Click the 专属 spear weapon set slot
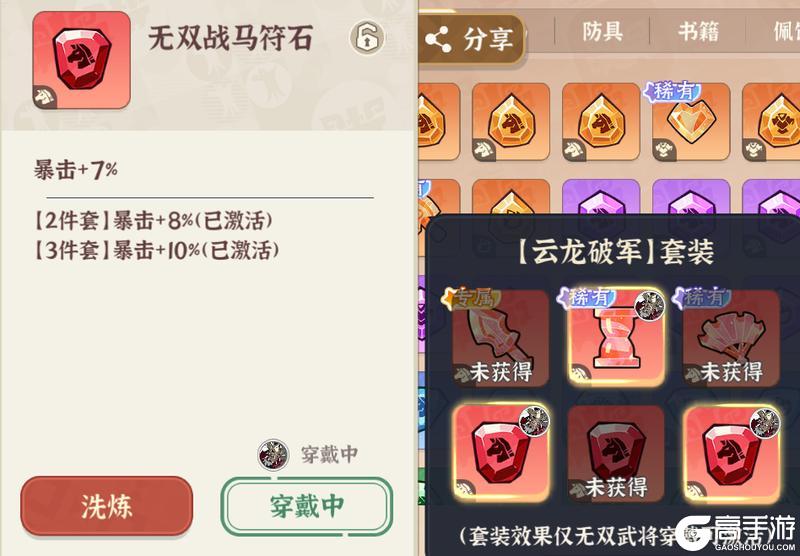The image size is (800, 556). pos(500,338)
